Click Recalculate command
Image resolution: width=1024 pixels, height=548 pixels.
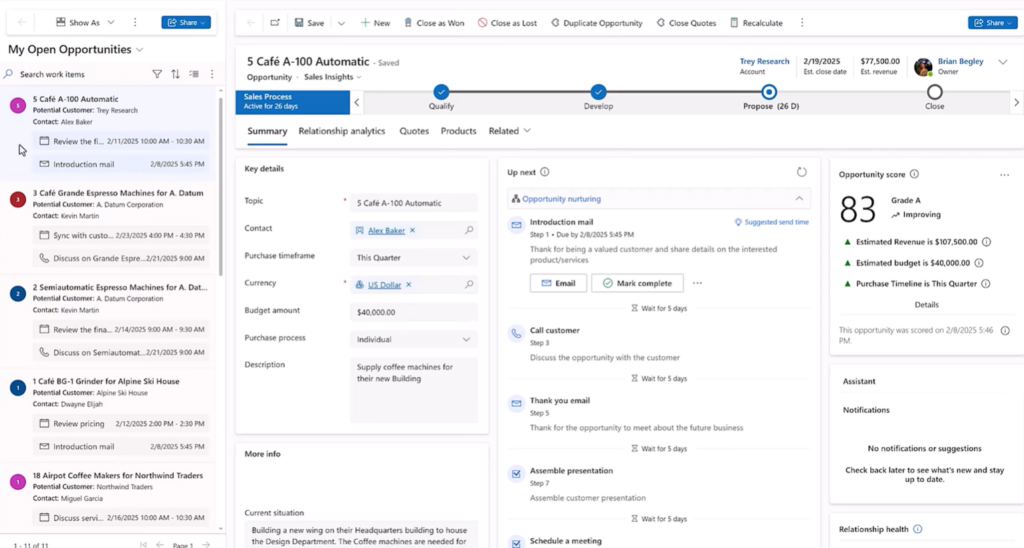point(756,23)
